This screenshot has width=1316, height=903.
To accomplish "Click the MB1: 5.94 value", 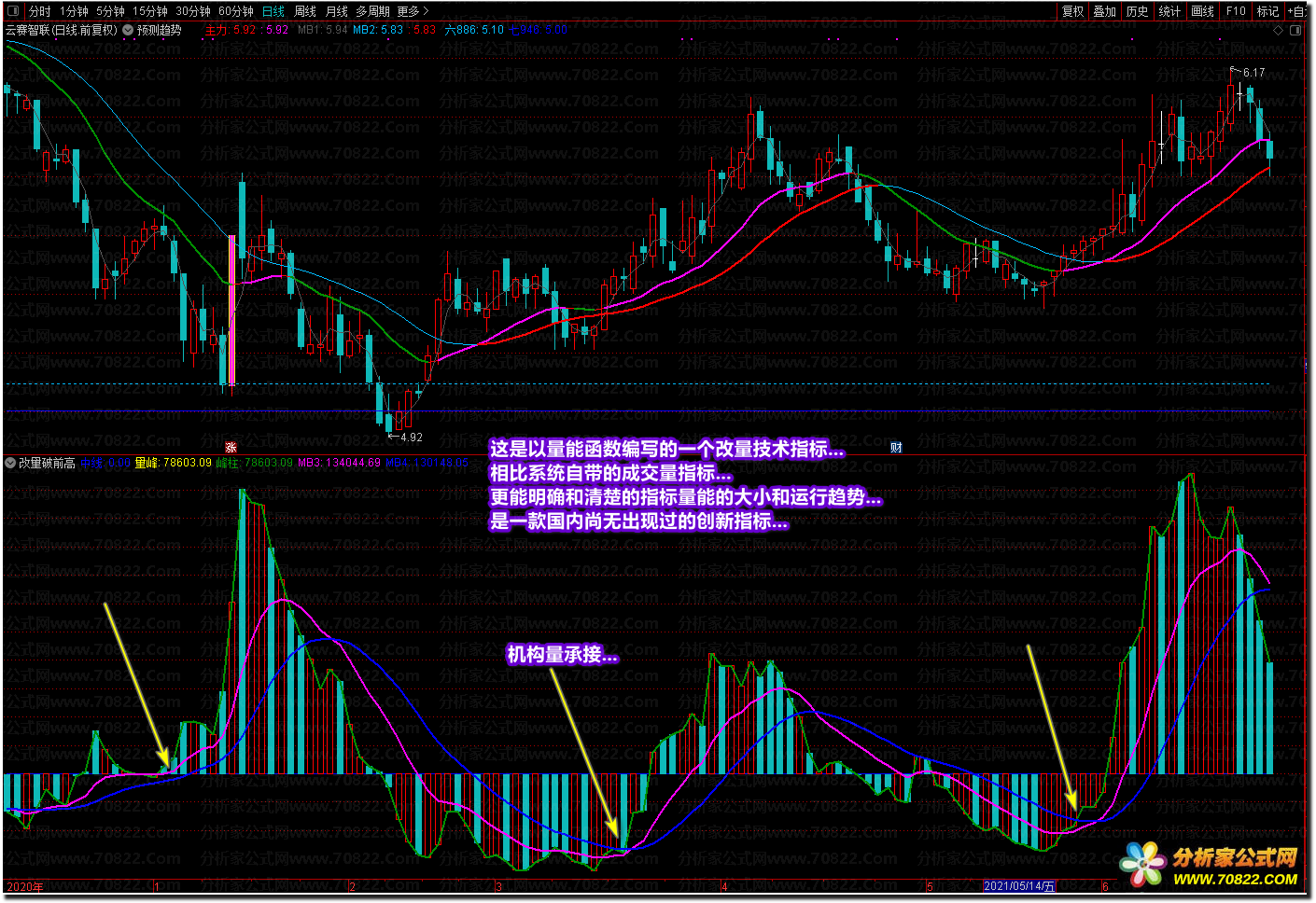I will click(323, 30).
